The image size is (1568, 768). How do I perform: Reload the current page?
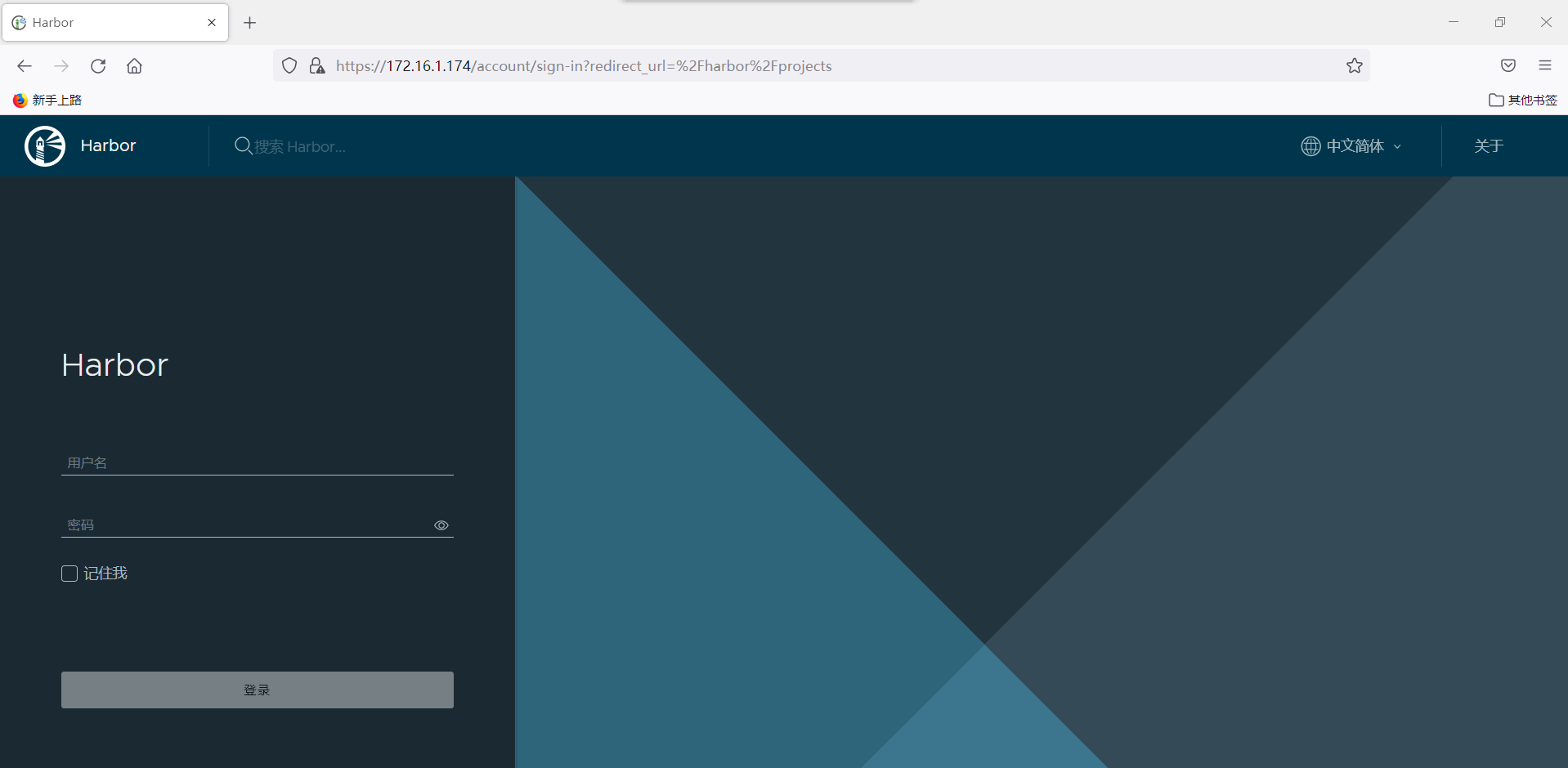tap(98, 66)
